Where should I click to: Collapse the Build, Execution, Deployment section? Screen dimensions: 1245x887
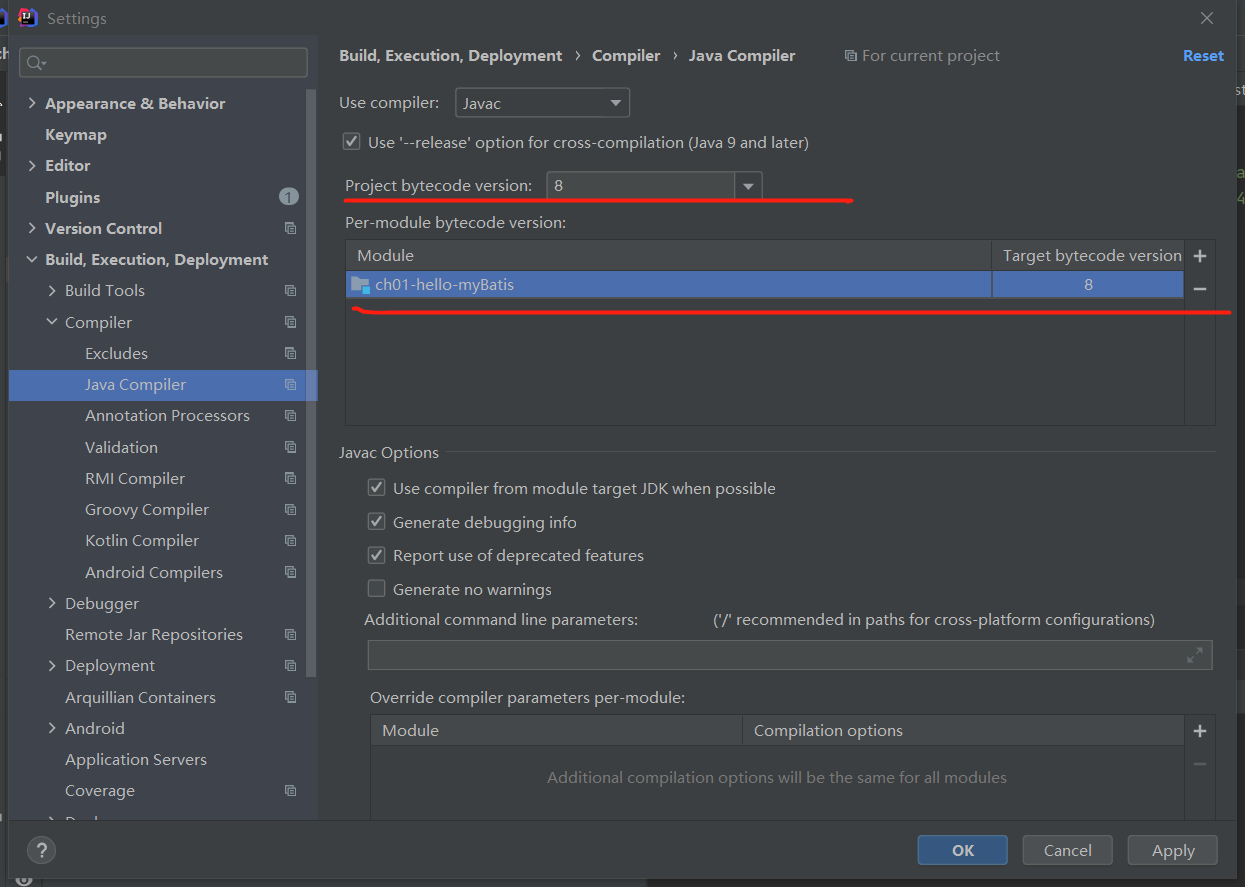(32, 260)
